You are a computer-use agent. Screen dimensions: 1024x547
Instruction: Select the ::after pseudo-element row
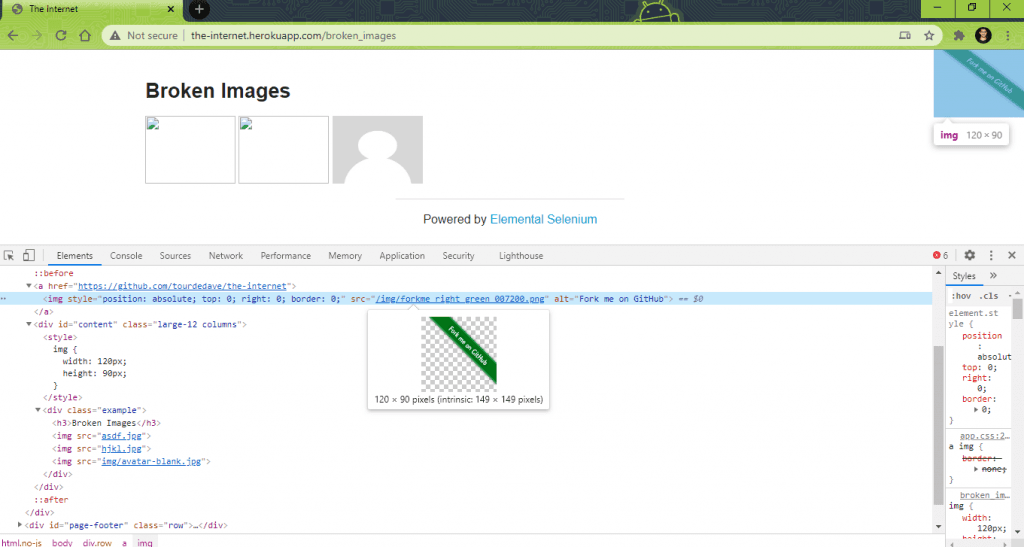click(51, 499)
